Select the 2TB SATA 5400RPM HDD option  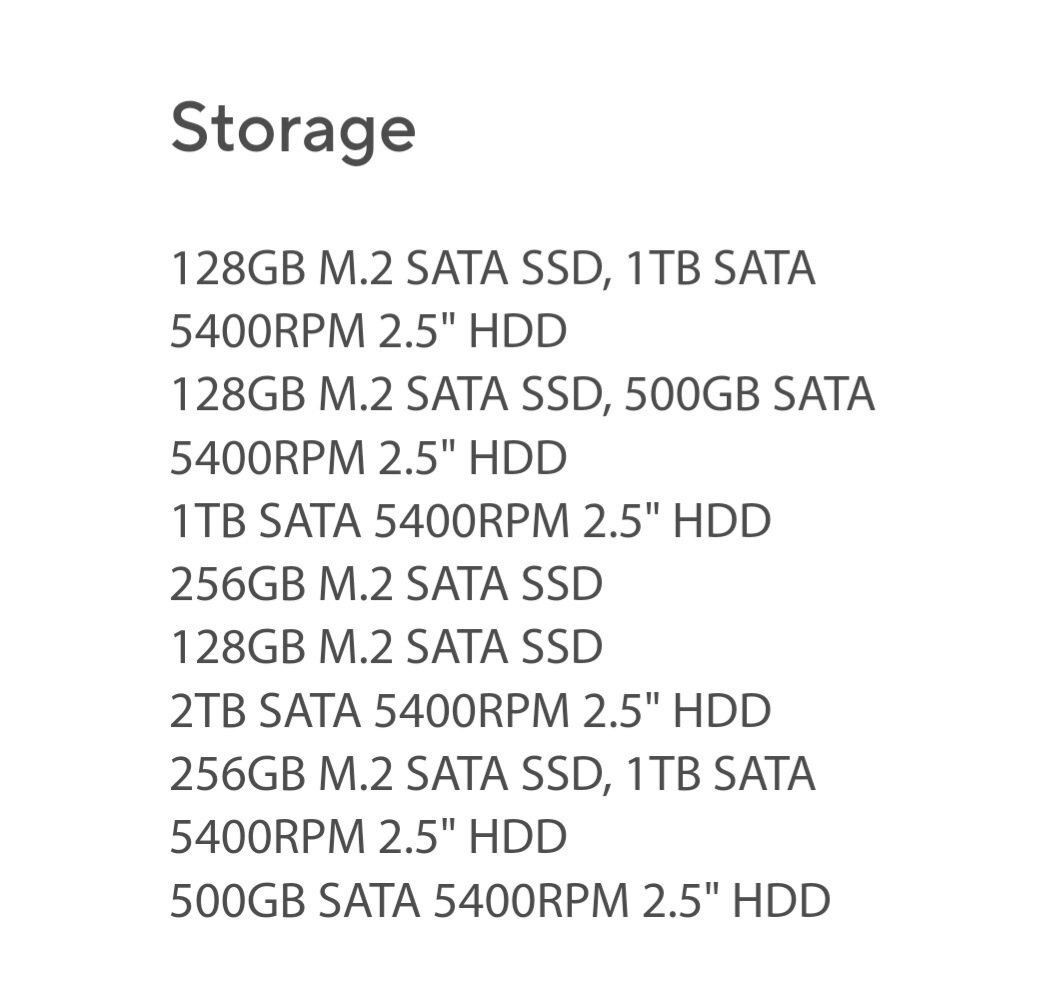[x=470, y=710]
